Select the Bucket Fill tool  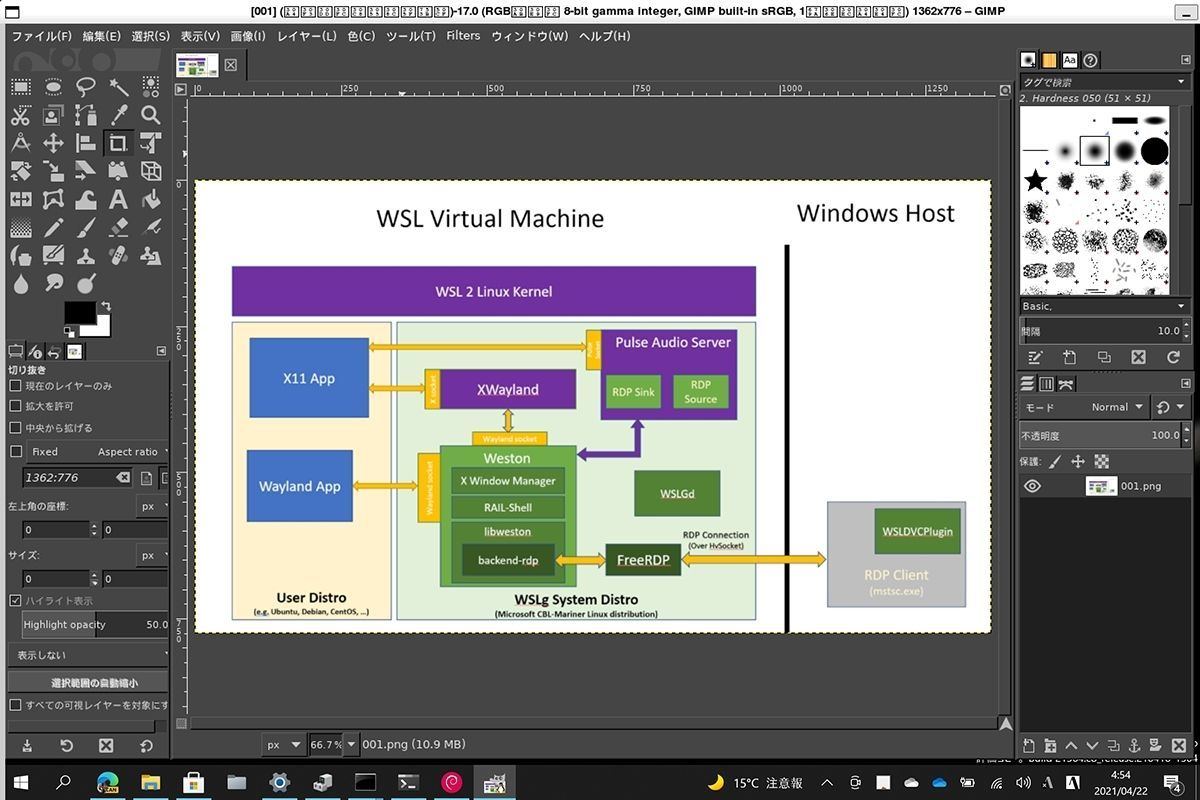click(150, 199)
